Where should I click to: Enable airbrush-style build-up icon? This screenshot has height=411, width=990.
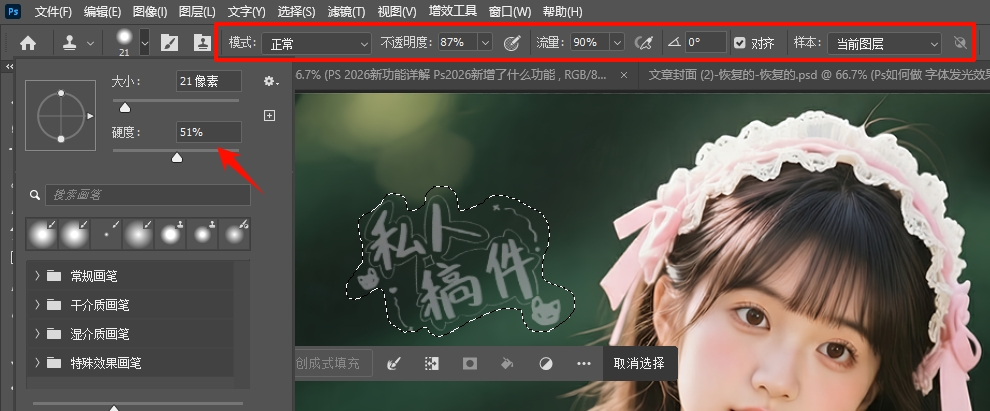[643, 43]
